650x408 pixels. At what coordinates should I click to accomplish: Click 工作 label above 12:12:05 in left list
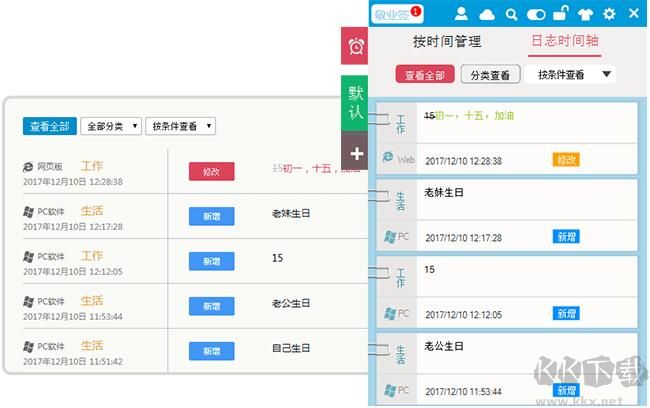point(92,256)
